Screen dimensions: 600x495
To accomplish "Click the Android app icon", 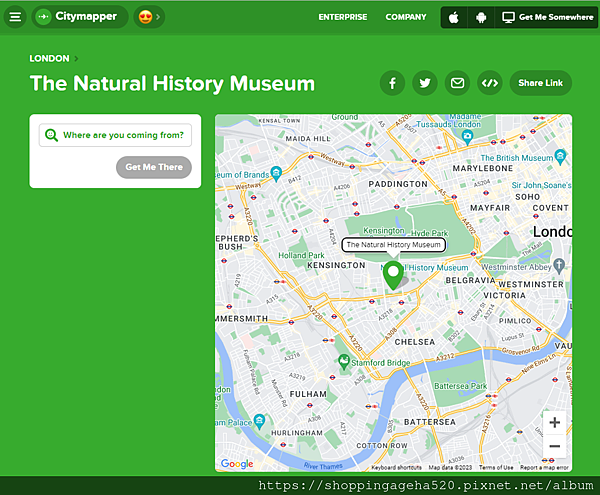I will pyautogui.click(x=481, y=17).
